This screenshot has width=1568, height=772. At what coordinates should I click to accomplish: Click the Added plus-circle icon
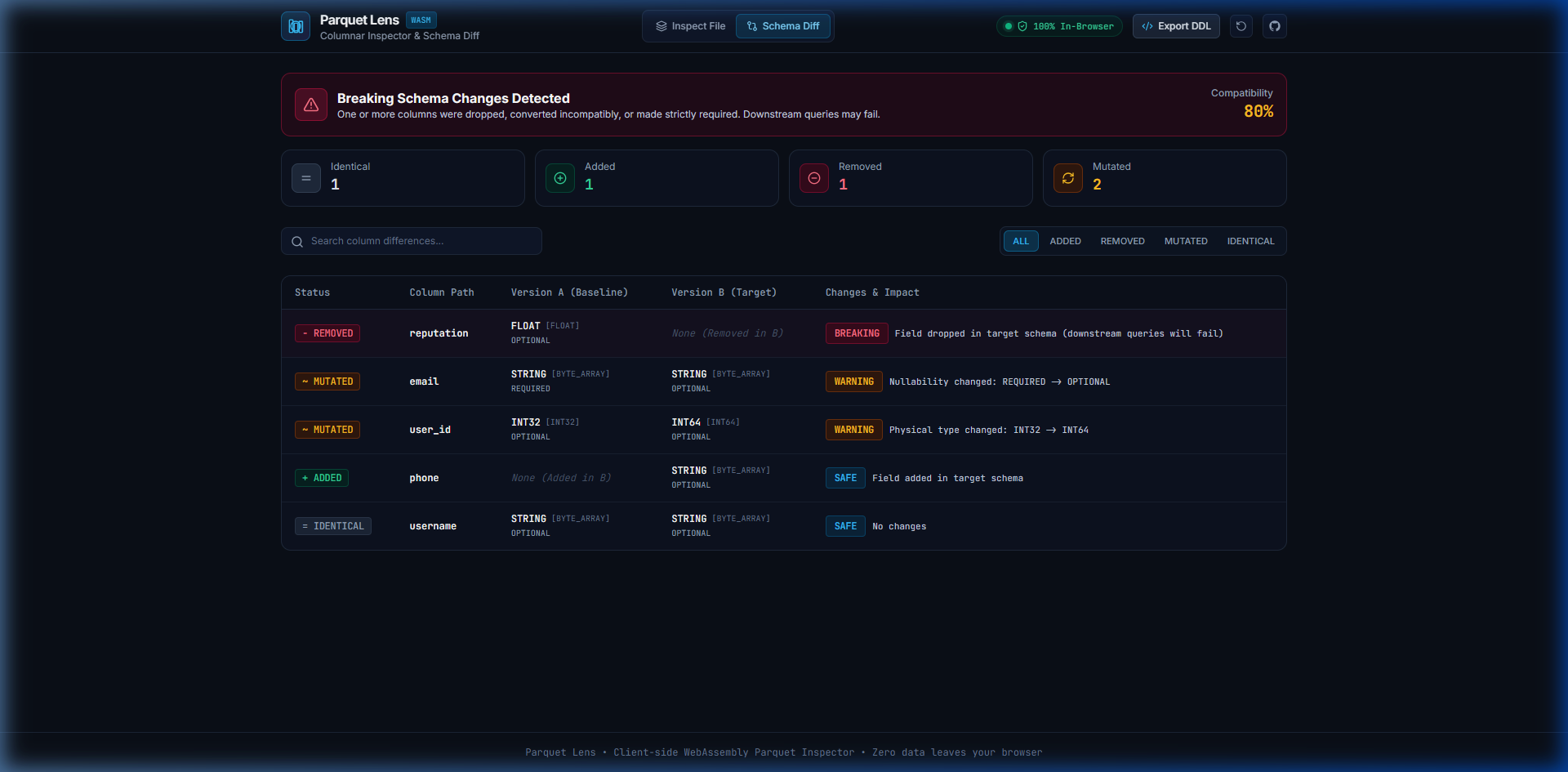(x=560, y=178)
